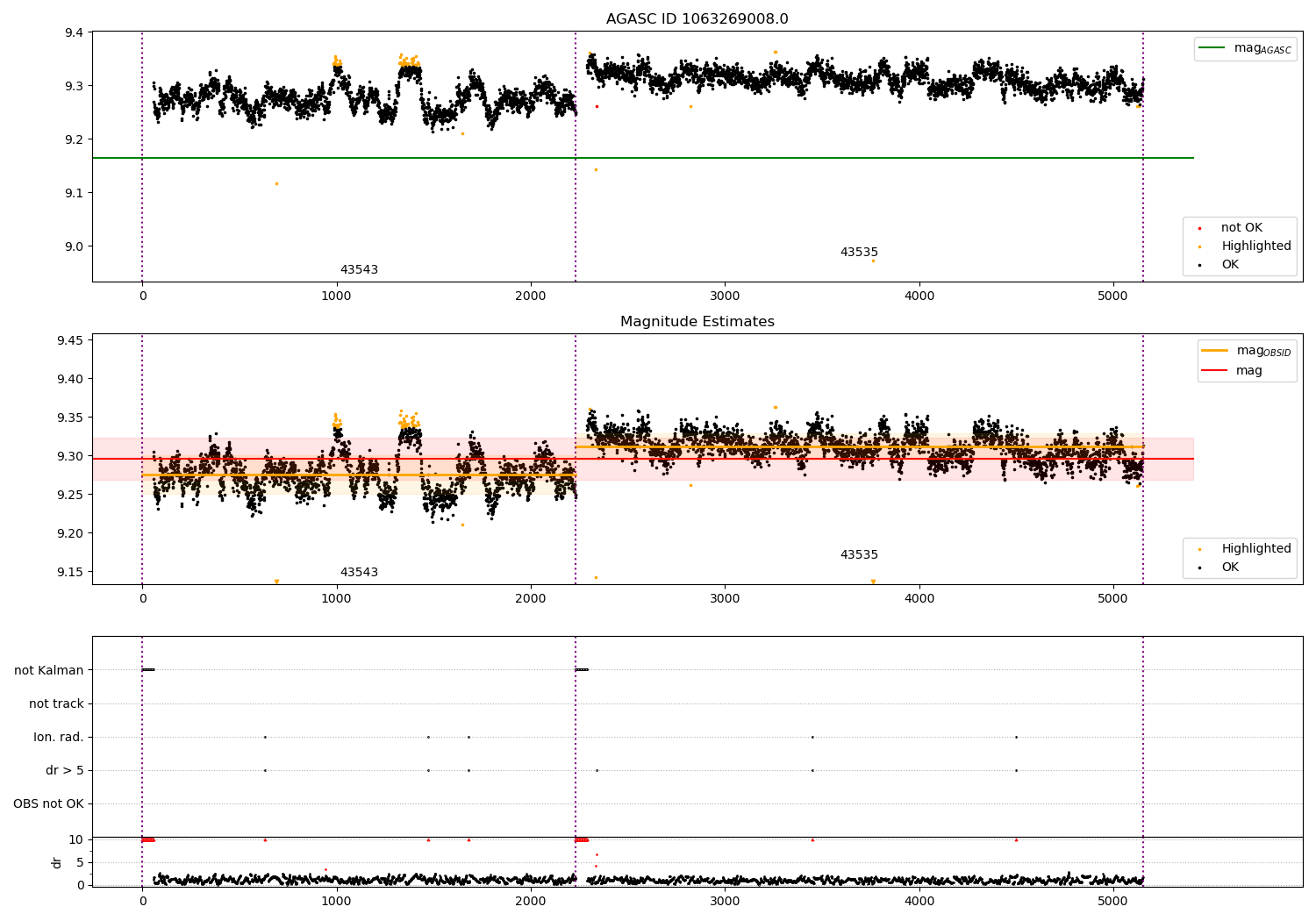The height and width of the screenshot is (921, 1316).
Task: Click the red line sample in the mag legend
Action: point(1215,371)
